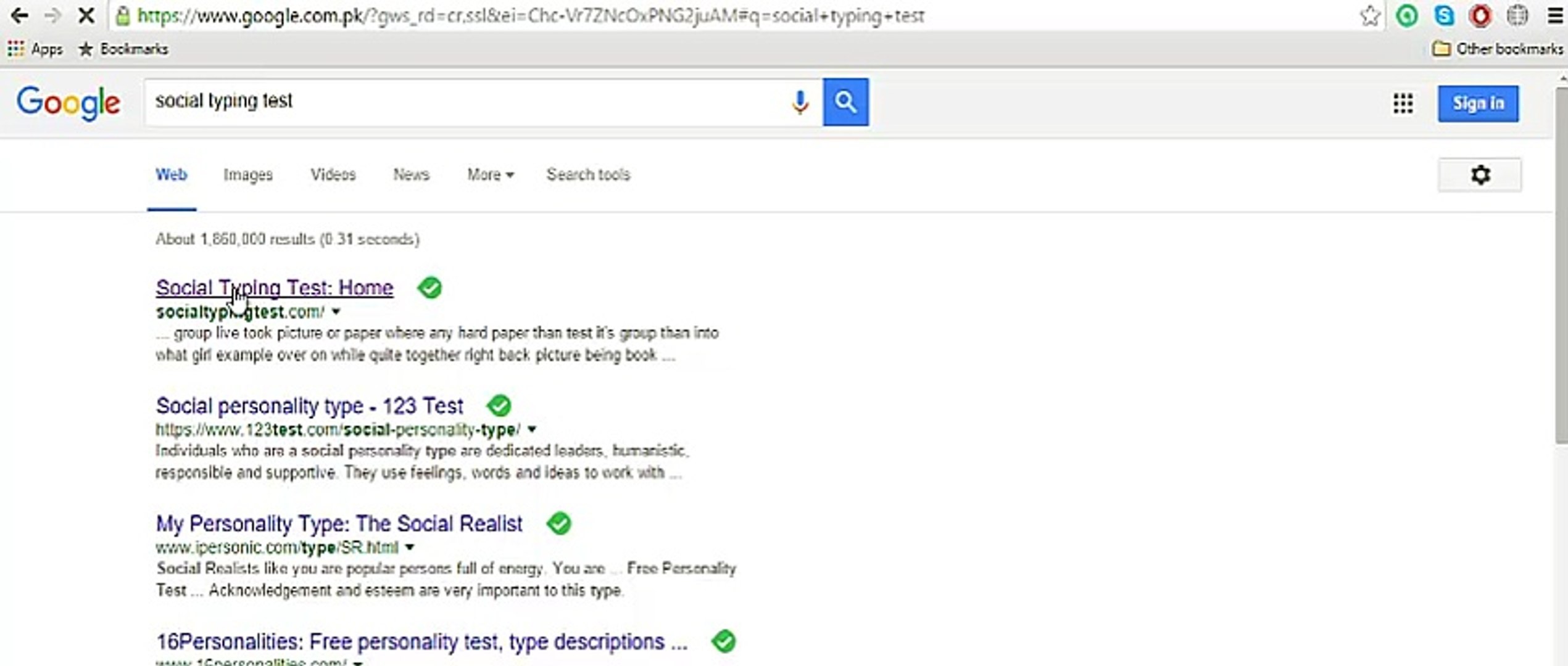
Task: Bookmark this page with the star icon
Action: (1369, 16)
